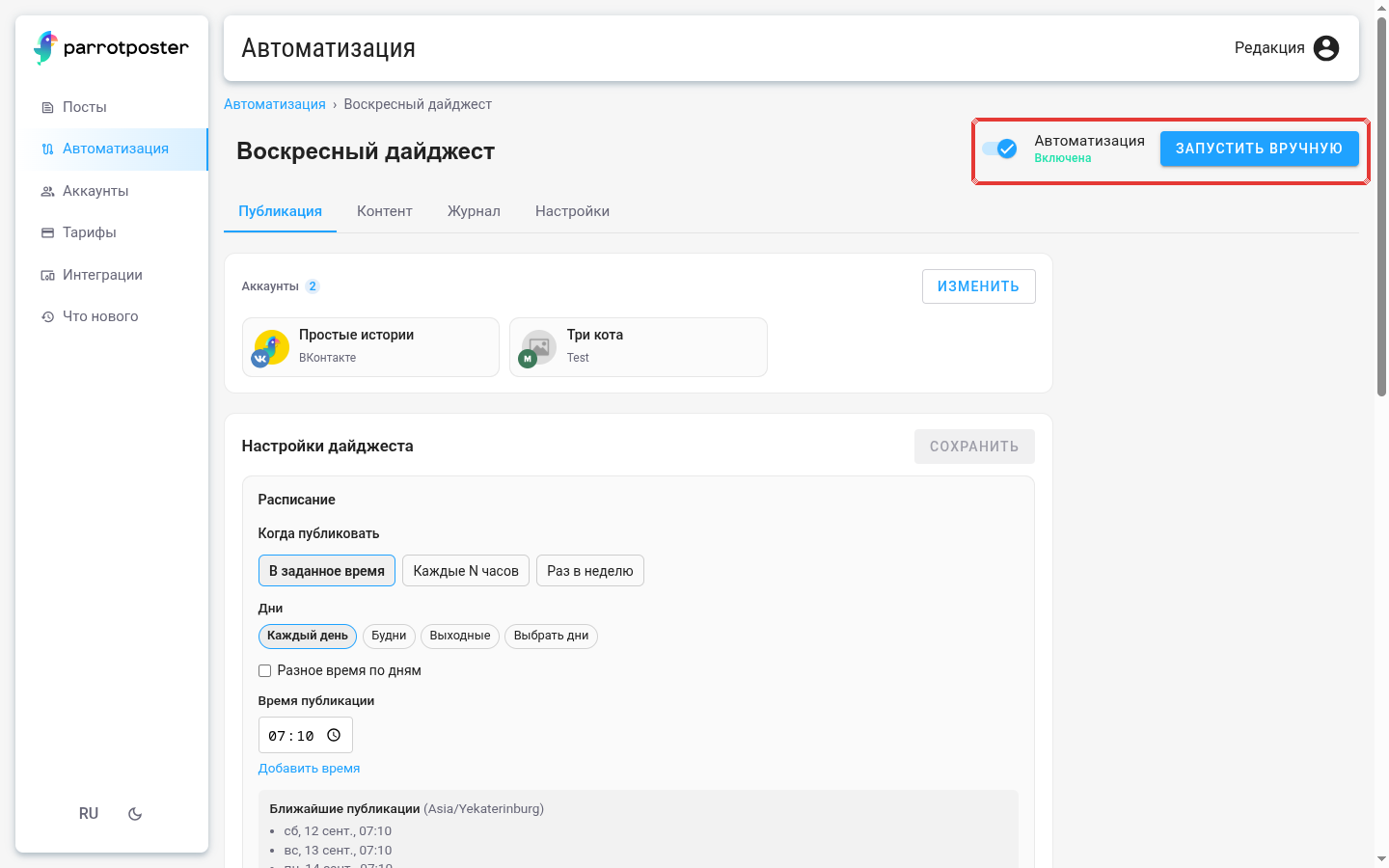Screen dimensions: 1389x868
Task: Click the Включена status text
Action: (x=1063, y=158)
